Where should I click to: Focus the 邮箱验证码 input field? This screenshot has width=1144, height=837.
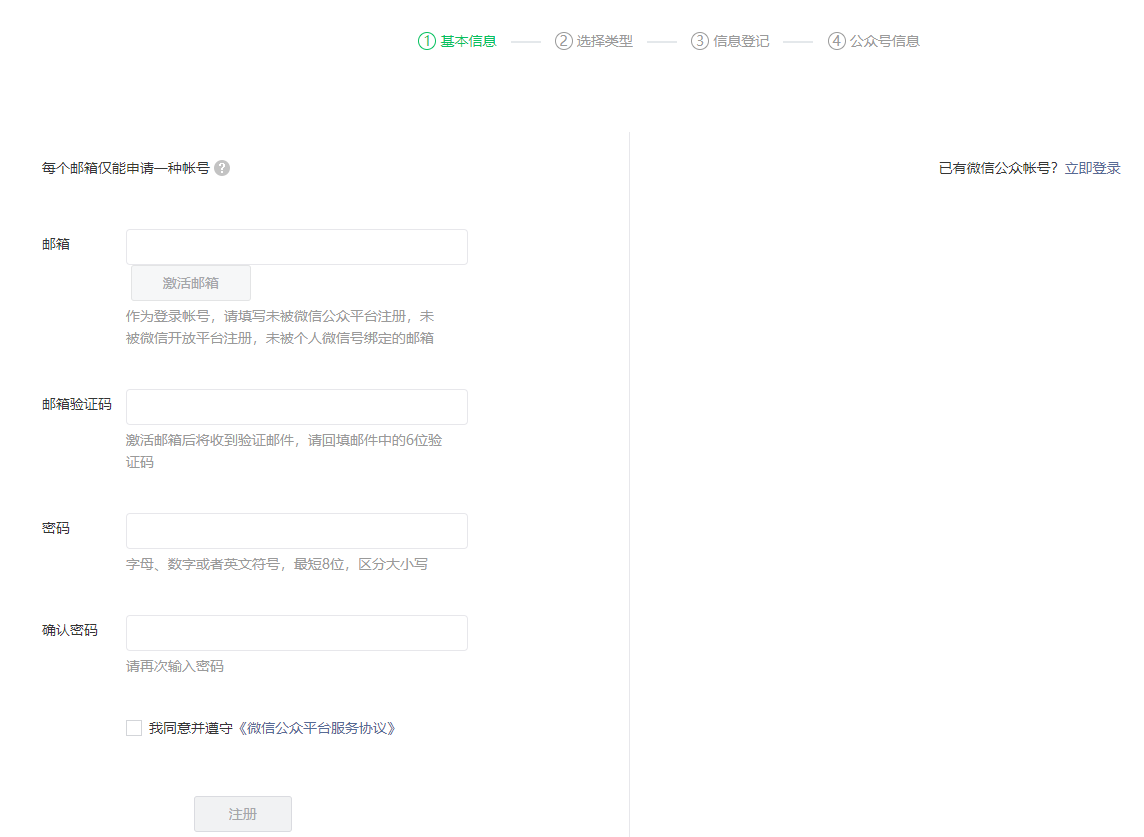coord(297,407)
